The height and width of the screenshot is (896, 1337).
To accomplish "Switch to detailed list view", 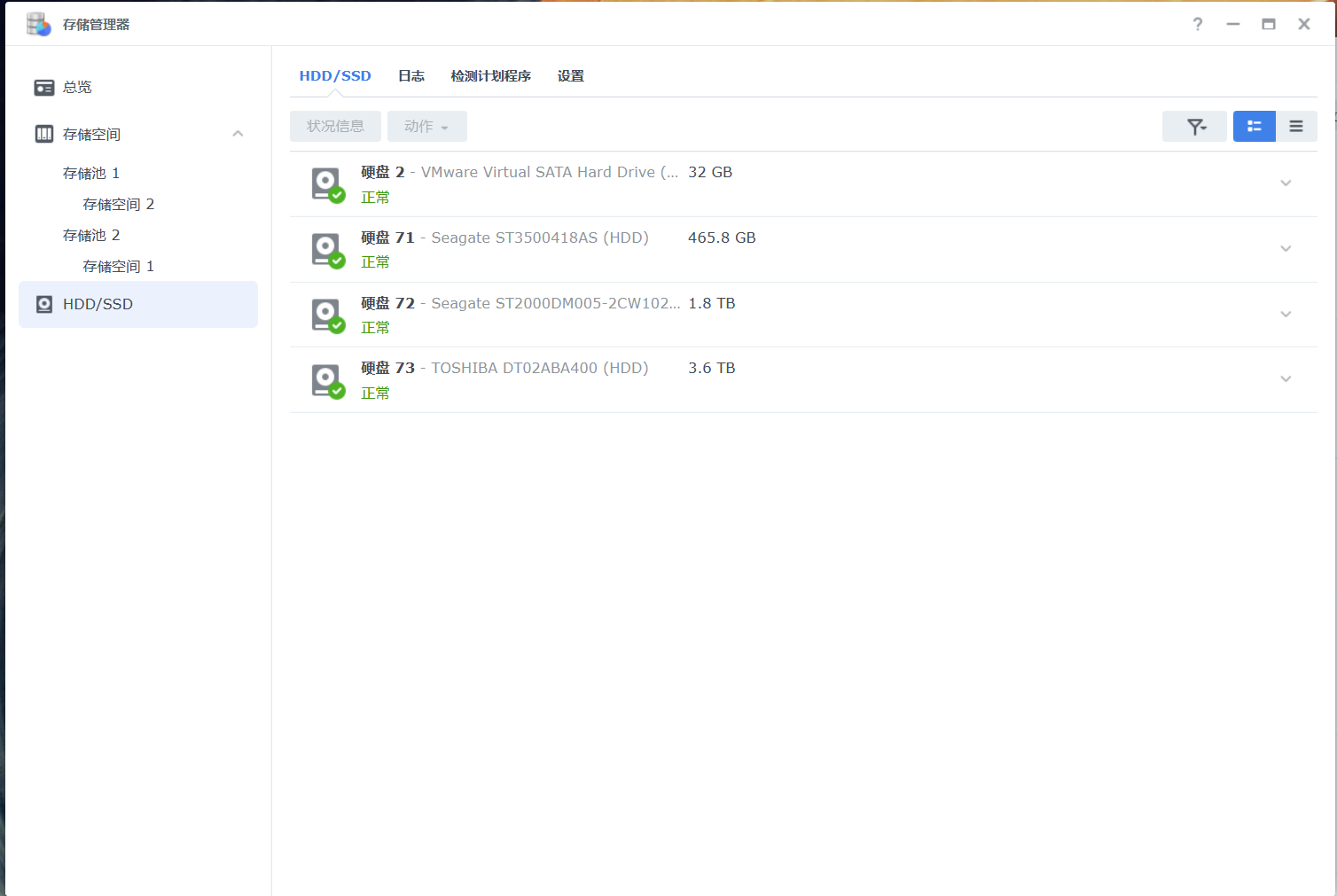I will [x=1255, y=127].
